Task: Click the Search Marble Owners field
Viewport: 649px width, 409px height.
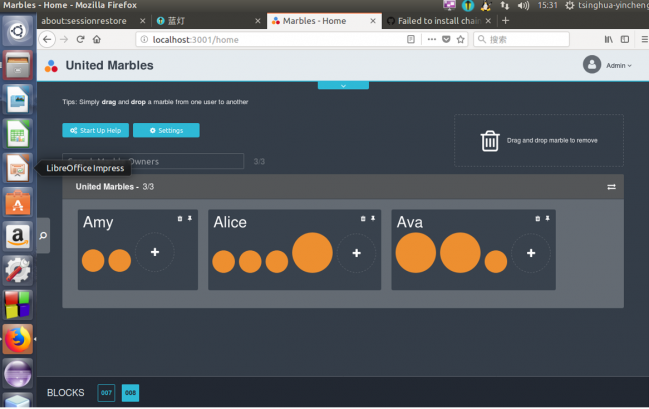Action: point(153,161)
